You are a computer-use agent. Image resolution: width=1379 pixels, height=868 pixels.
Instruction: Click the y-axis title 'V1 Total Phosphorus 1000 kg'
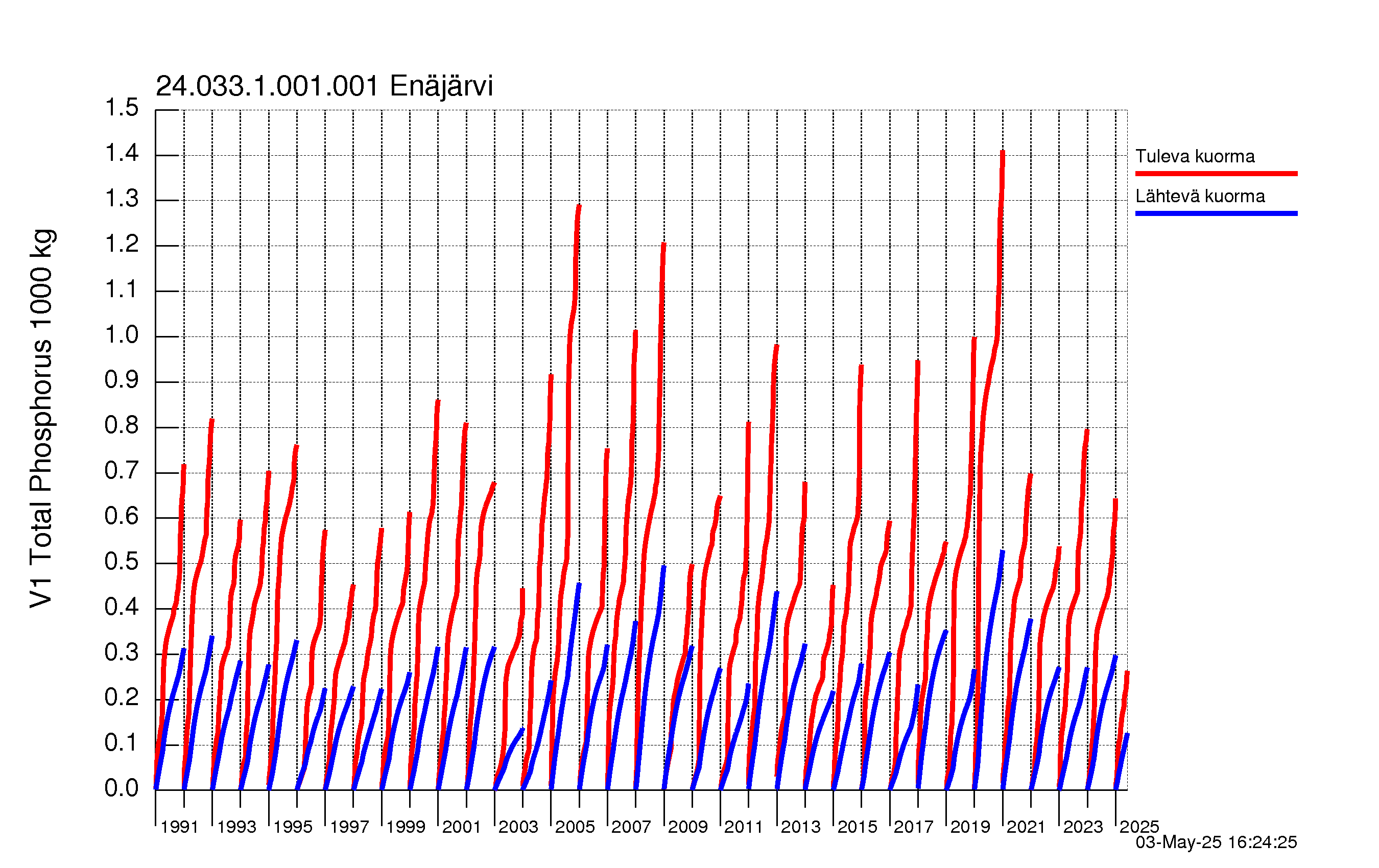pos(42,419)
